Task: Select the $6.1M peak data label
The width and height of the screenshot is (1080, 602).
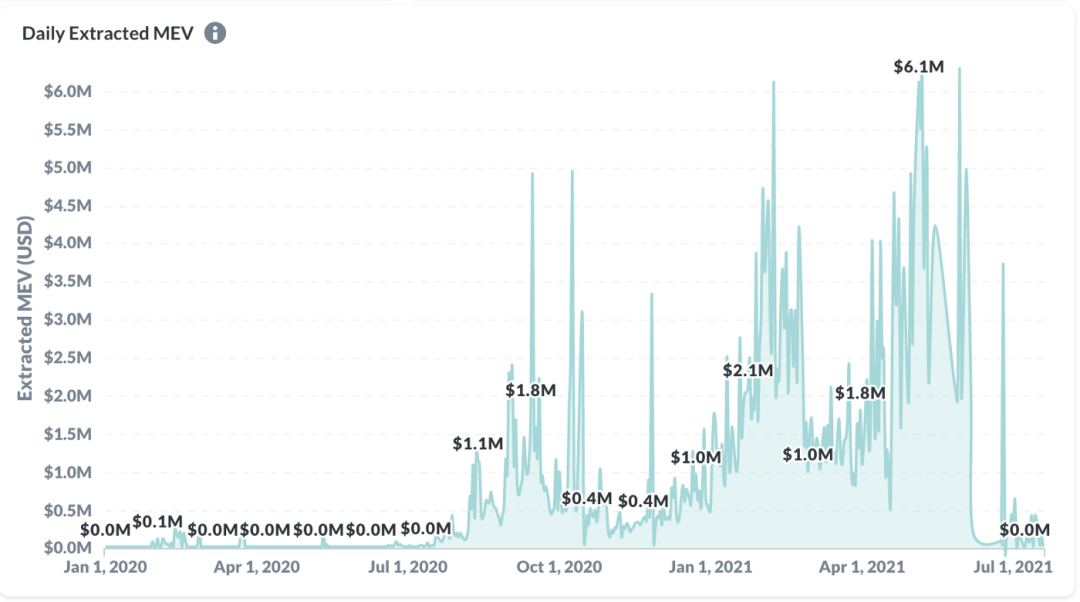Action: click(918, 67)
